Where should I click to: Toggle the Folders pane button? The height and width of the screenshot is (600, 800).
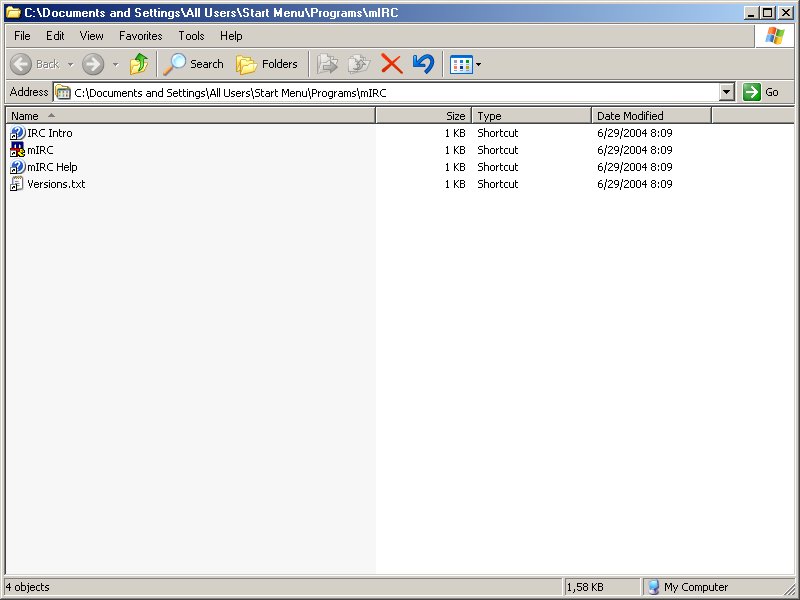tap(267, 64)
